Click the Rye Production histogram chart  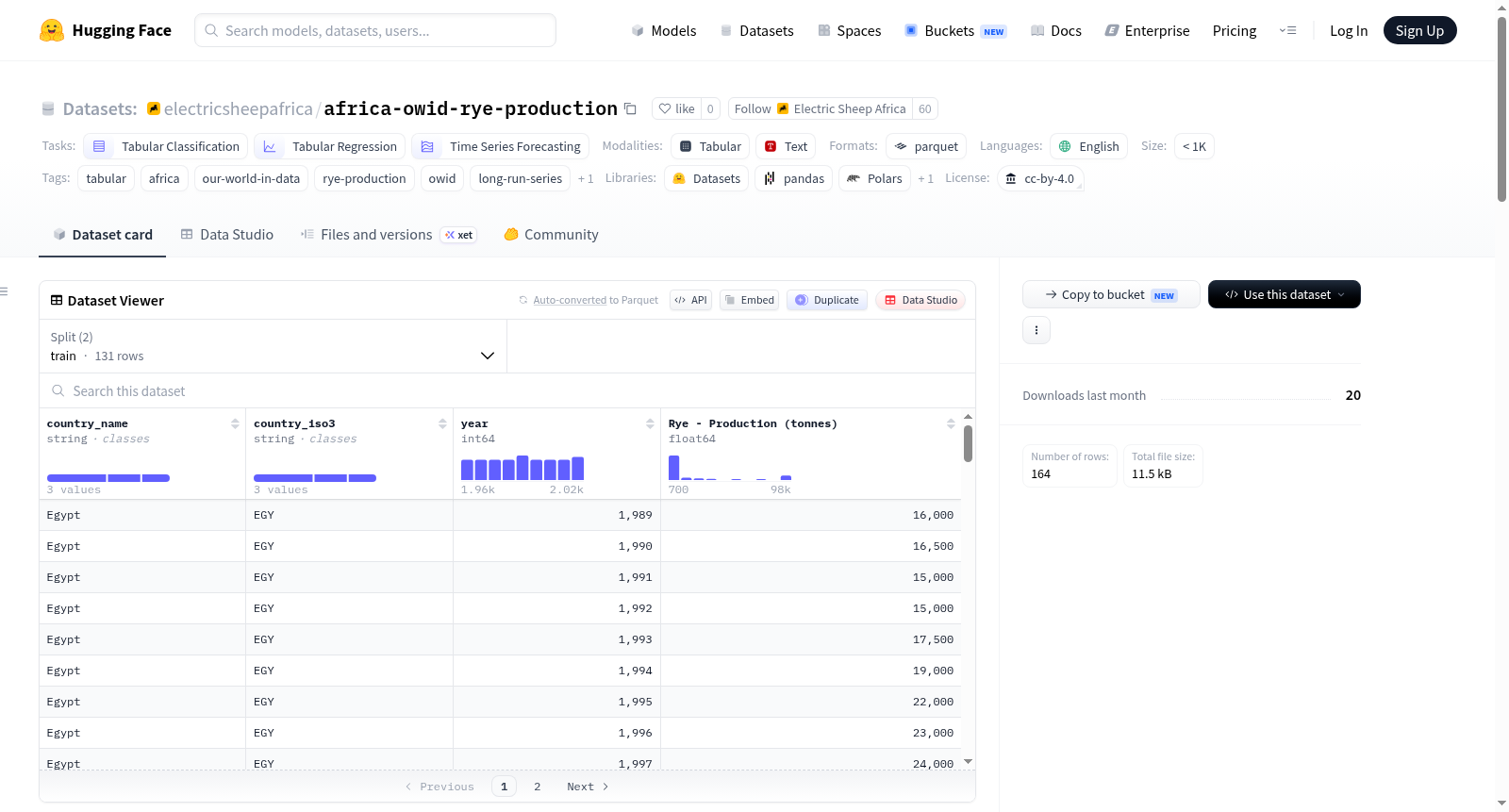pyautogui.click(x=730, y=468)
